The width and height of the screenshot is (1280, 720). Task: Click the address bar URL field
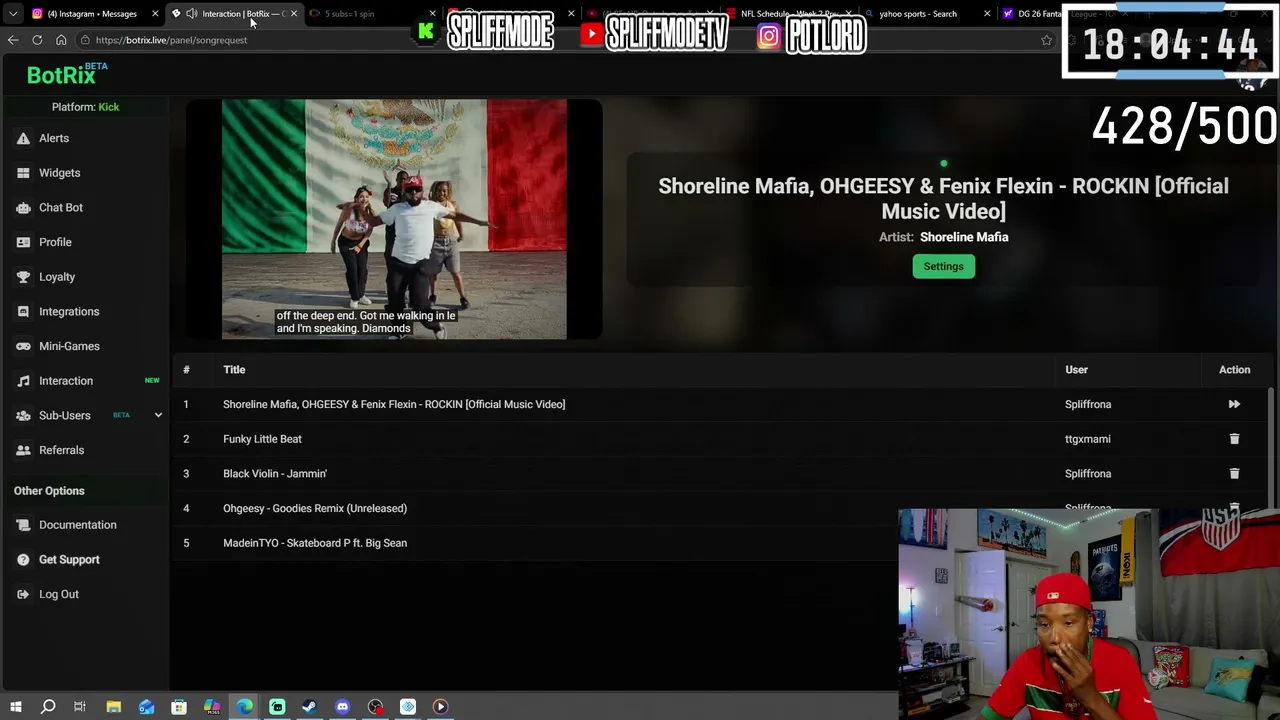tap(560, 40)
